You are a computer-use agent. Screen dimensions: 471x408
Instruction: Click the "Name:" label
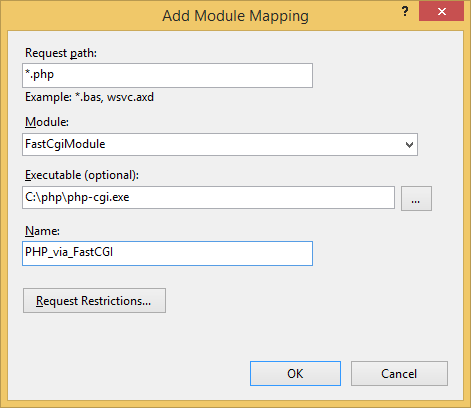click(42, 231)
